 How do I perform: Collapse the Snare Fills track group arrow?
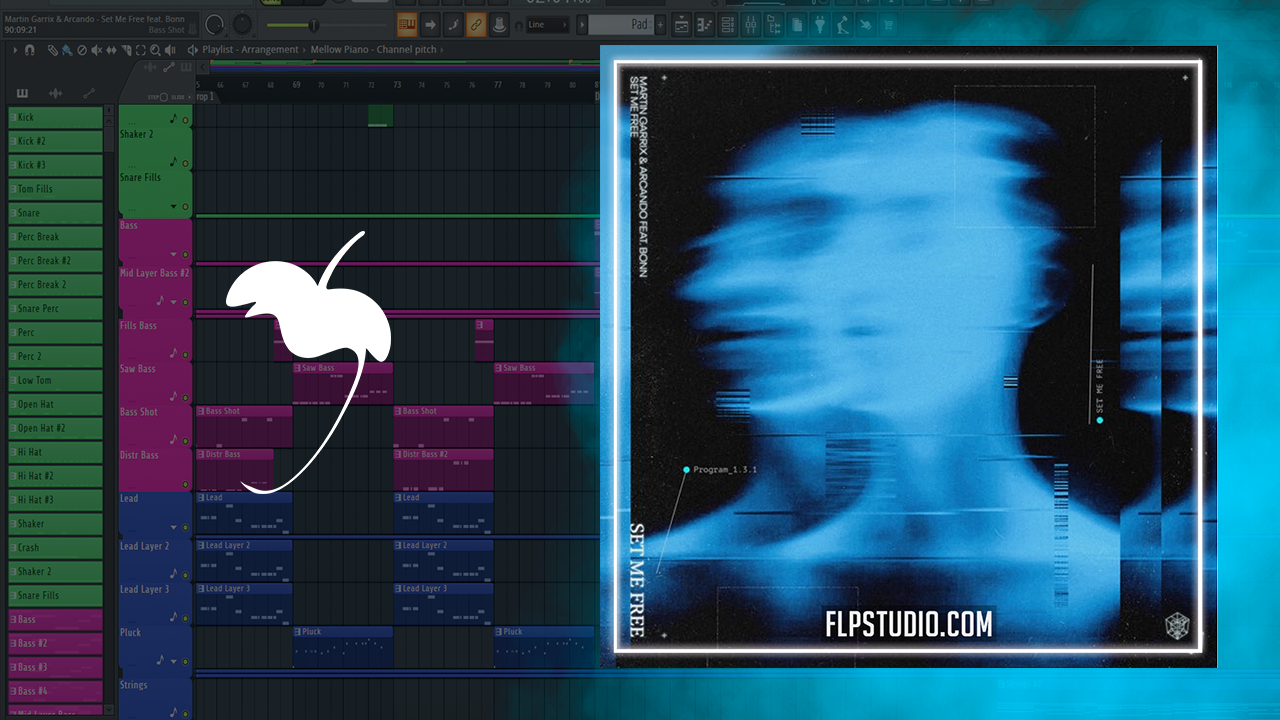(173, 207)
